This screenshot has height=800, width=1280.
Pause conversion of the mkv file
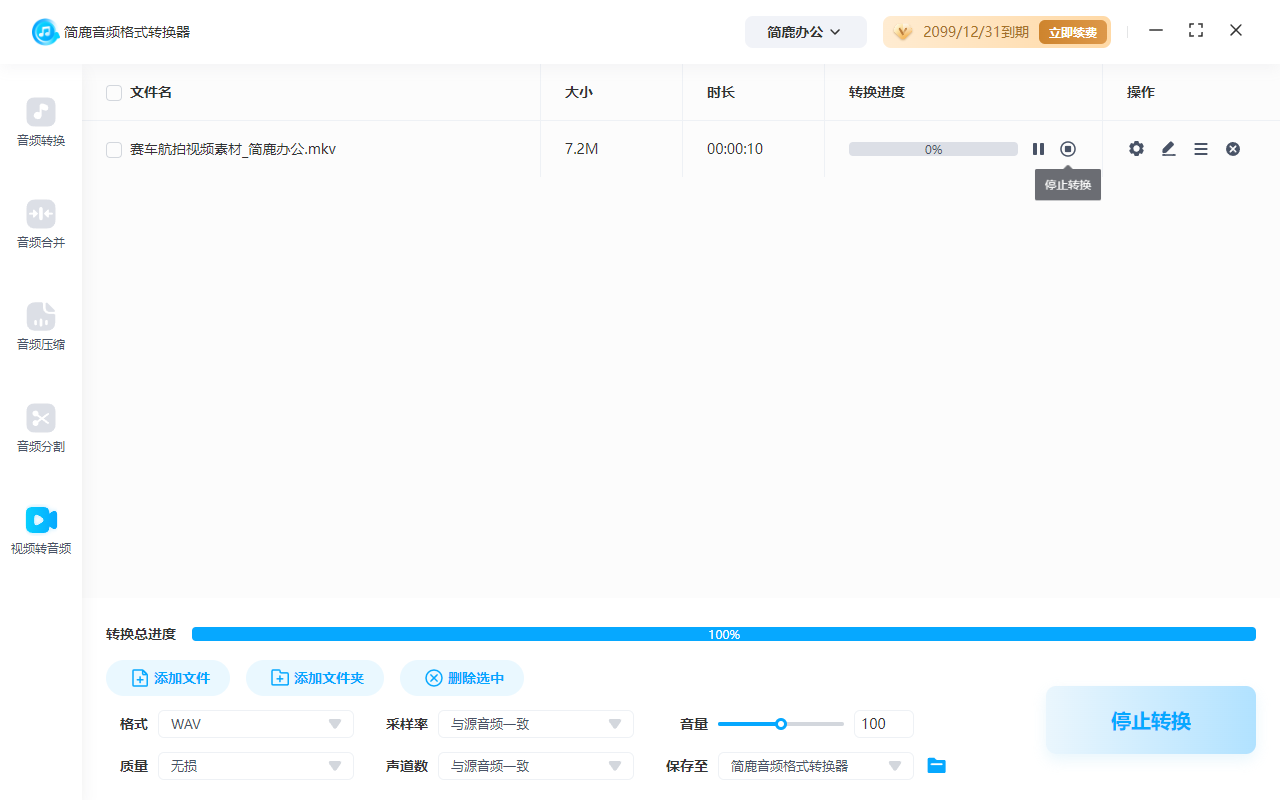pos(1038,148)
